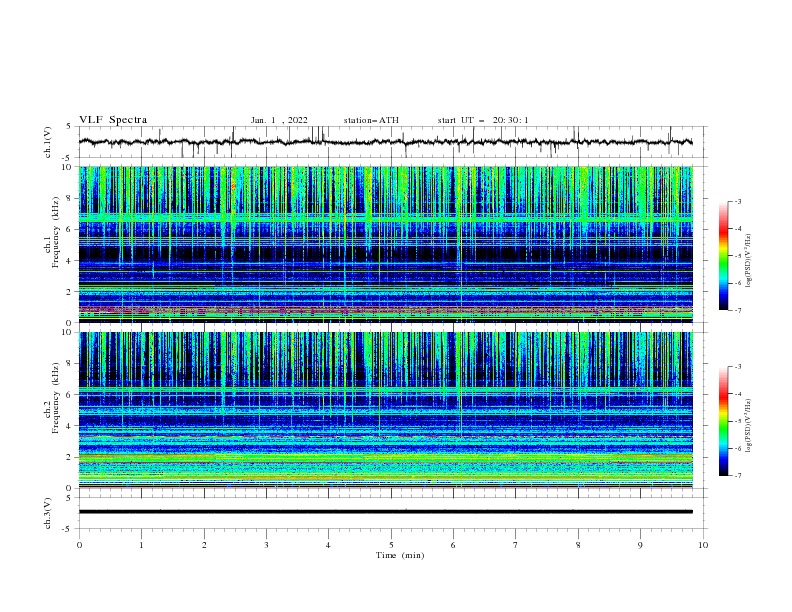Click the "8" tick on ch.2 frequency axis
This screenshot has width=792, height=612.
[x=70, y=364]
